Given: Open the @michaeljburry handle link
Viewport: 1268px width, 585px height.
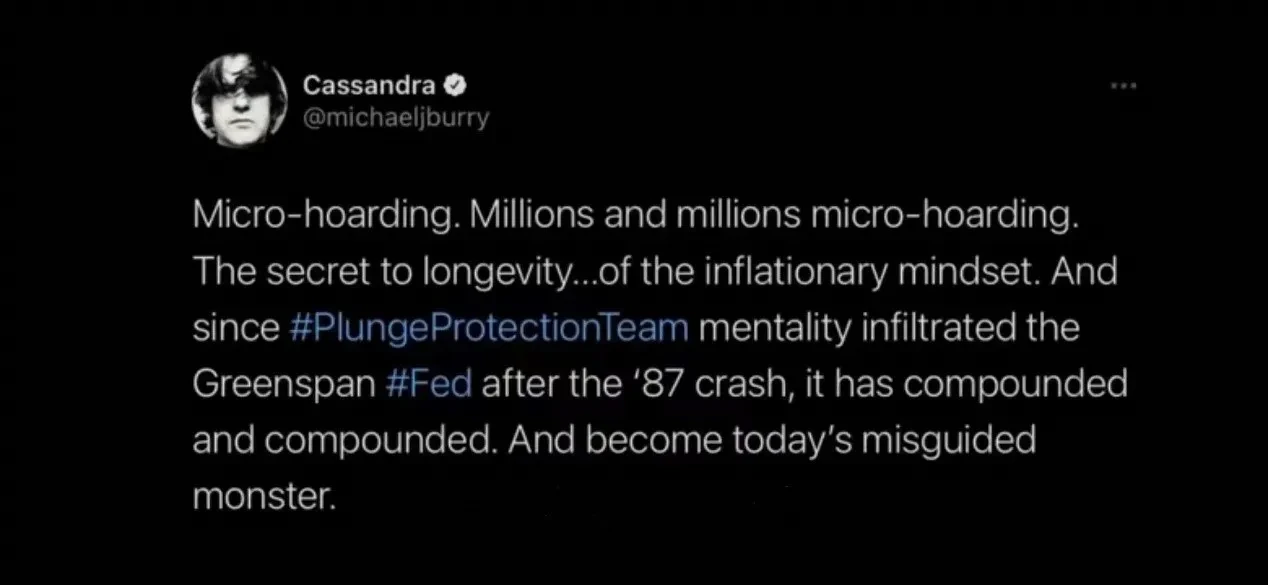Looking at the screenshot, I should pyautogui.click(x=396, y=118).
